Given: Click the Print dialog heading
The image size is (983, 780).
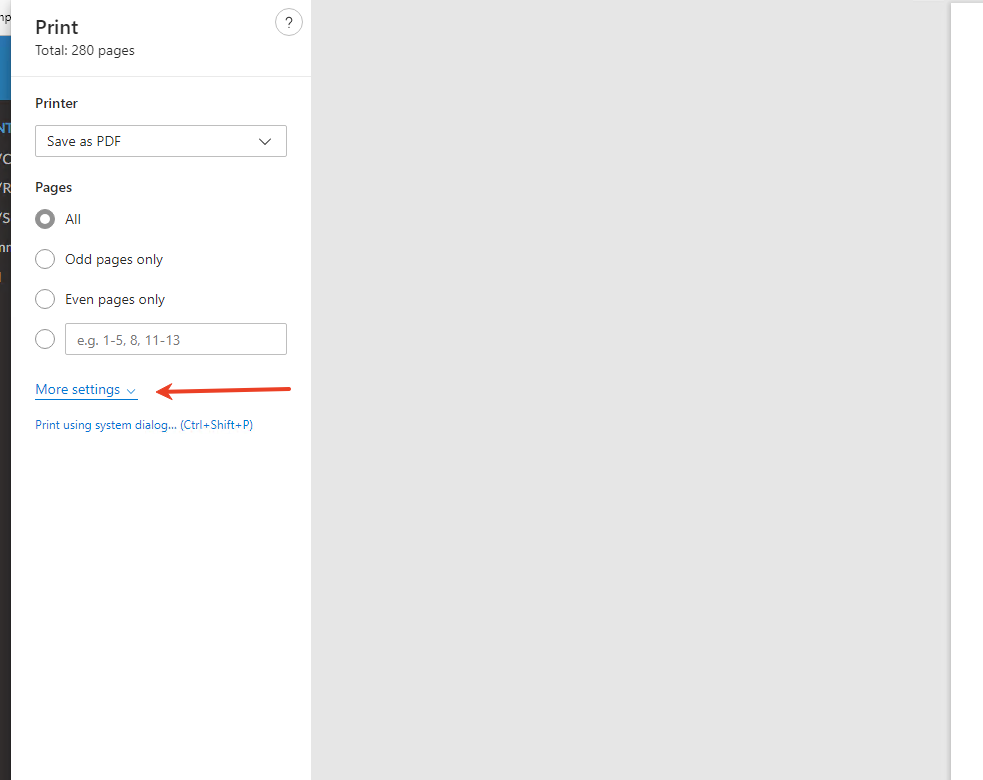Looking at the screenshot, I should [57, 27].
